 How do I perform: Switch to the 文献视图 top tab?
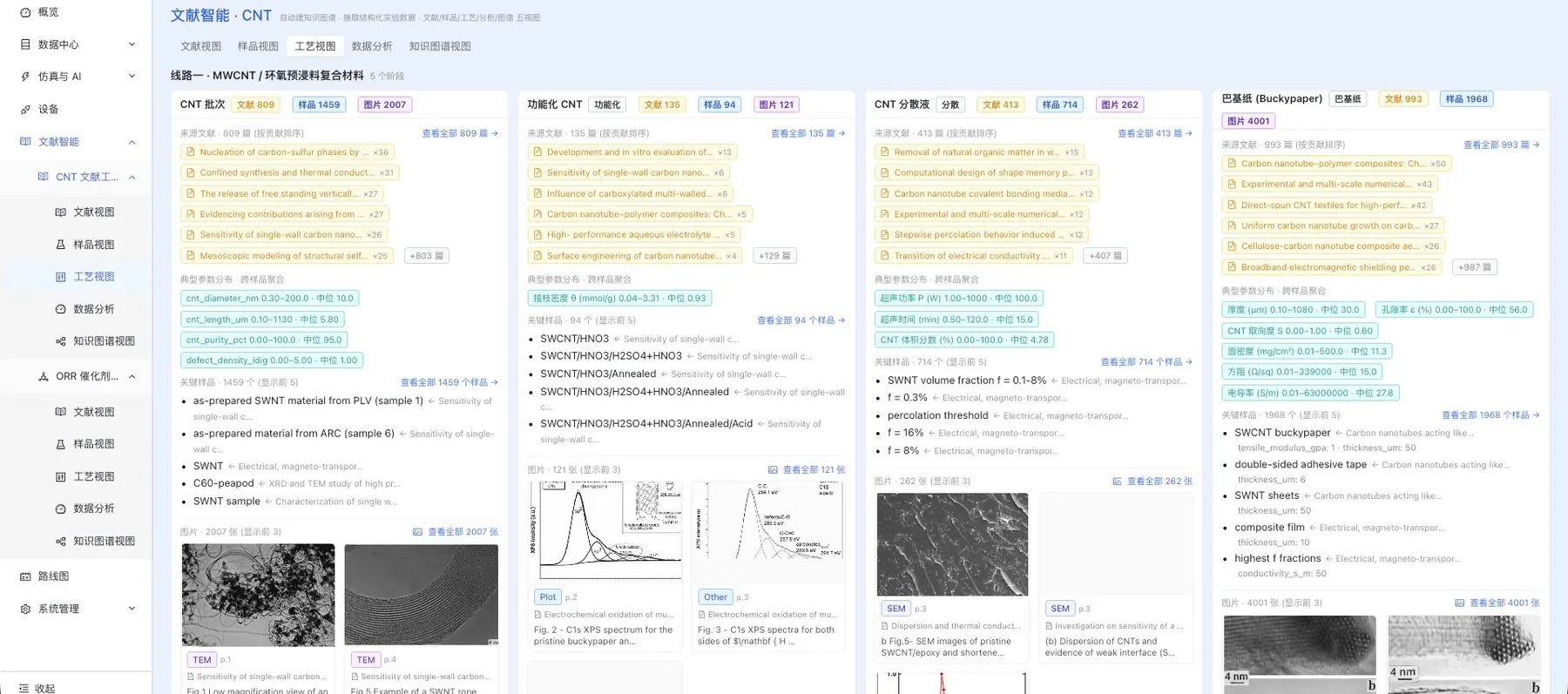point(201,46)
